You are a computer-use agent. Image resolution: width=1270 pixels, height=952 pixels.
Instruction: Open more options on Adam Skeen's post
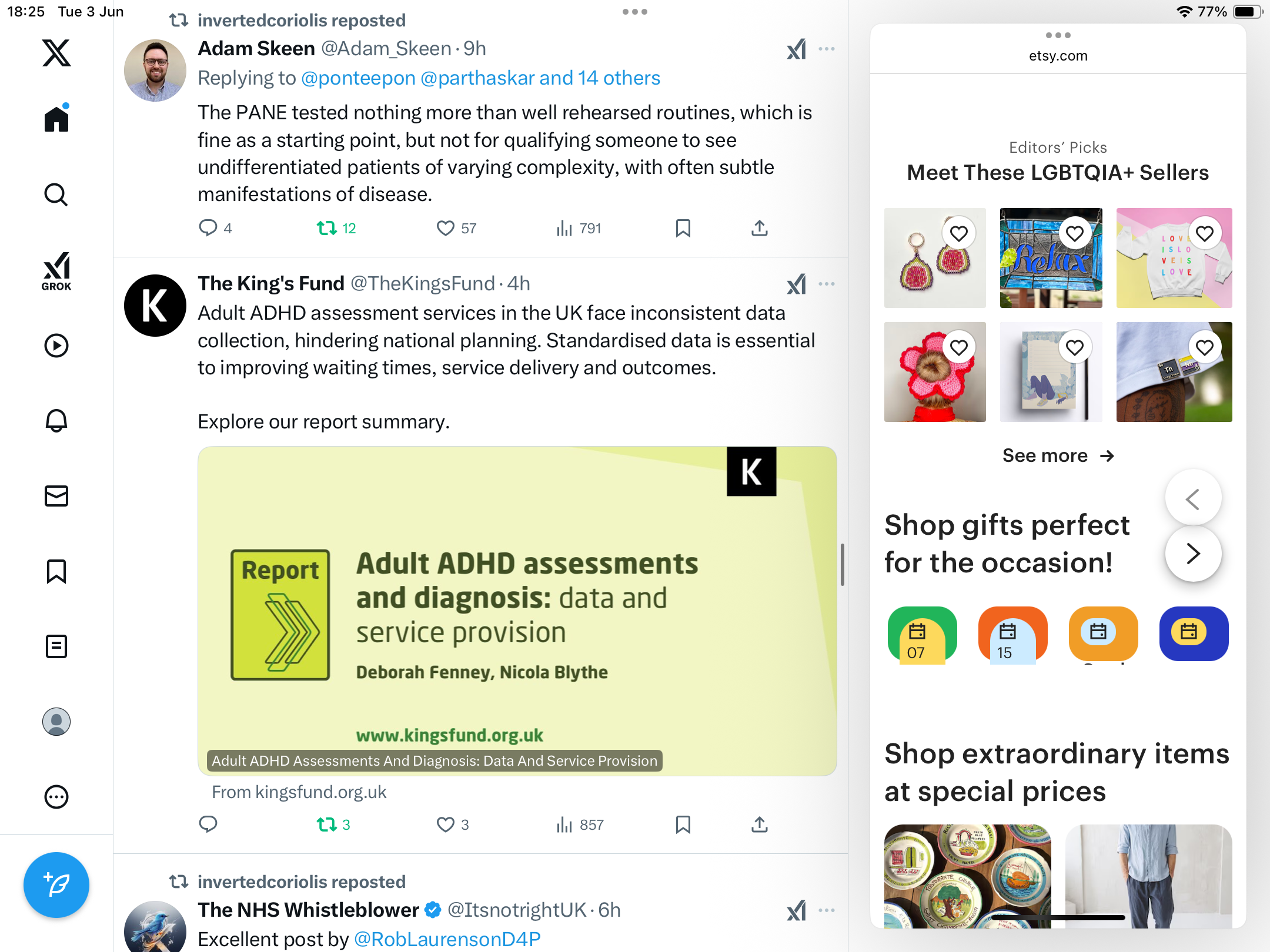coord(827,49)
